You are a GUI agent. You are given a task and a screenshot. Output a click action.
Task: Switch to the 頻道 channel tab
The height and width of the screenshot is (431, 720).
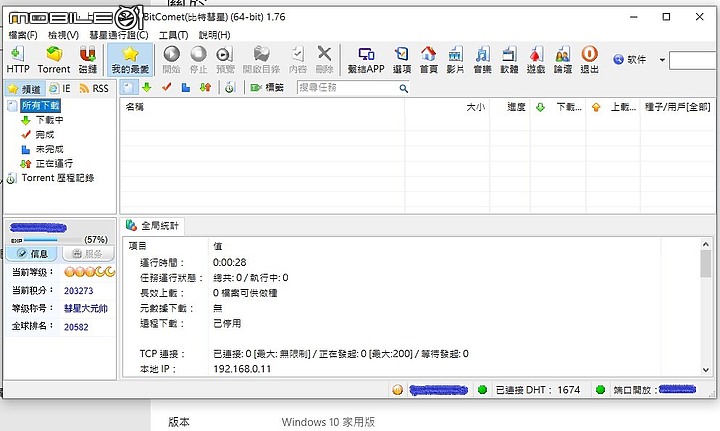click(25, 89)
